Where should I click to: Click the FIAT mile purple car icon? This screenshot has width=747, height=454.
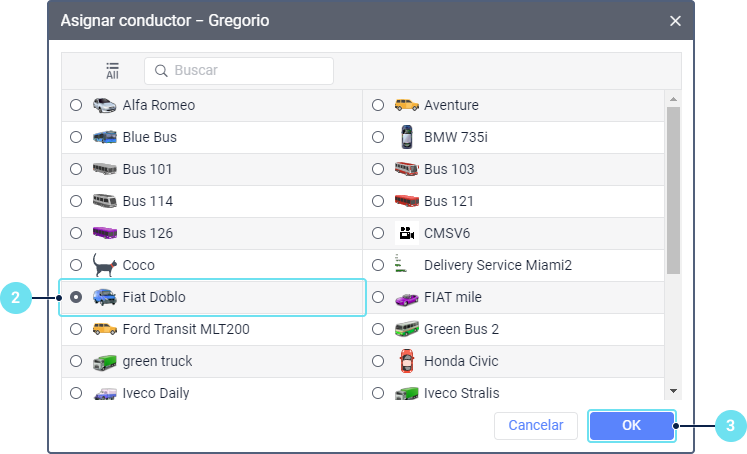pyautogui.click(x=405, y=297)
